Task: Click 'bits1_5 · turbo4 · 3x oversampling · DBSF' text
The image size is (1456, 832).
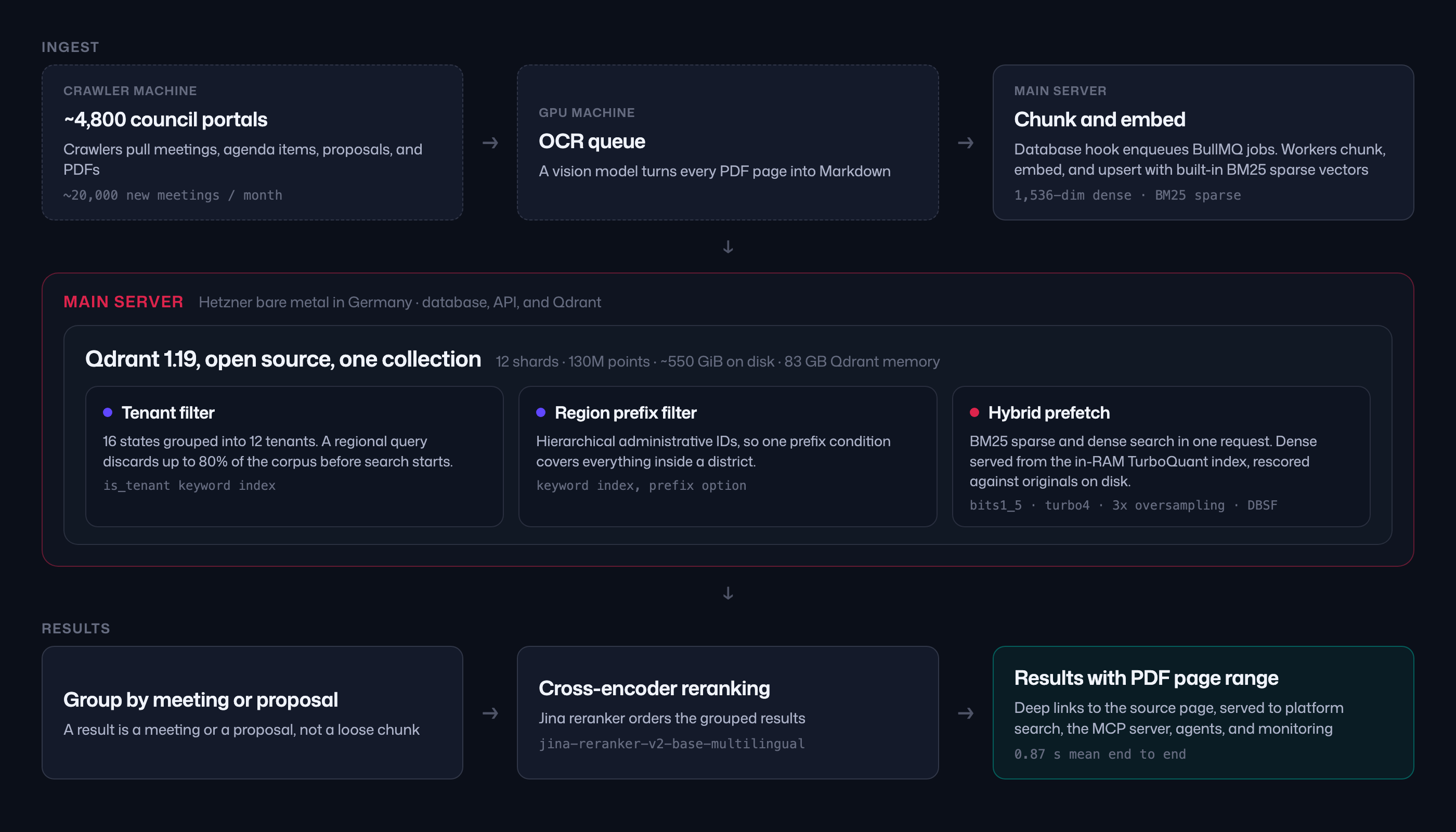Action: (1123, 505)
